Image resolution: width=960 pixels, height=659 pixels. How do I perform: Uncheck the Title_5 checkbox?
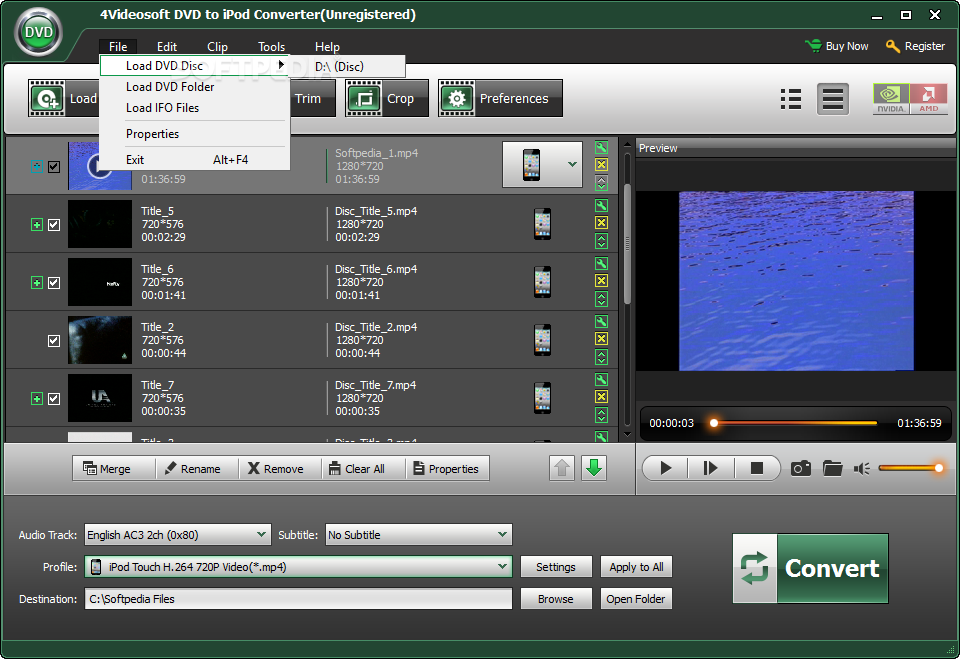pyautogui.click(x=54, y=225)
